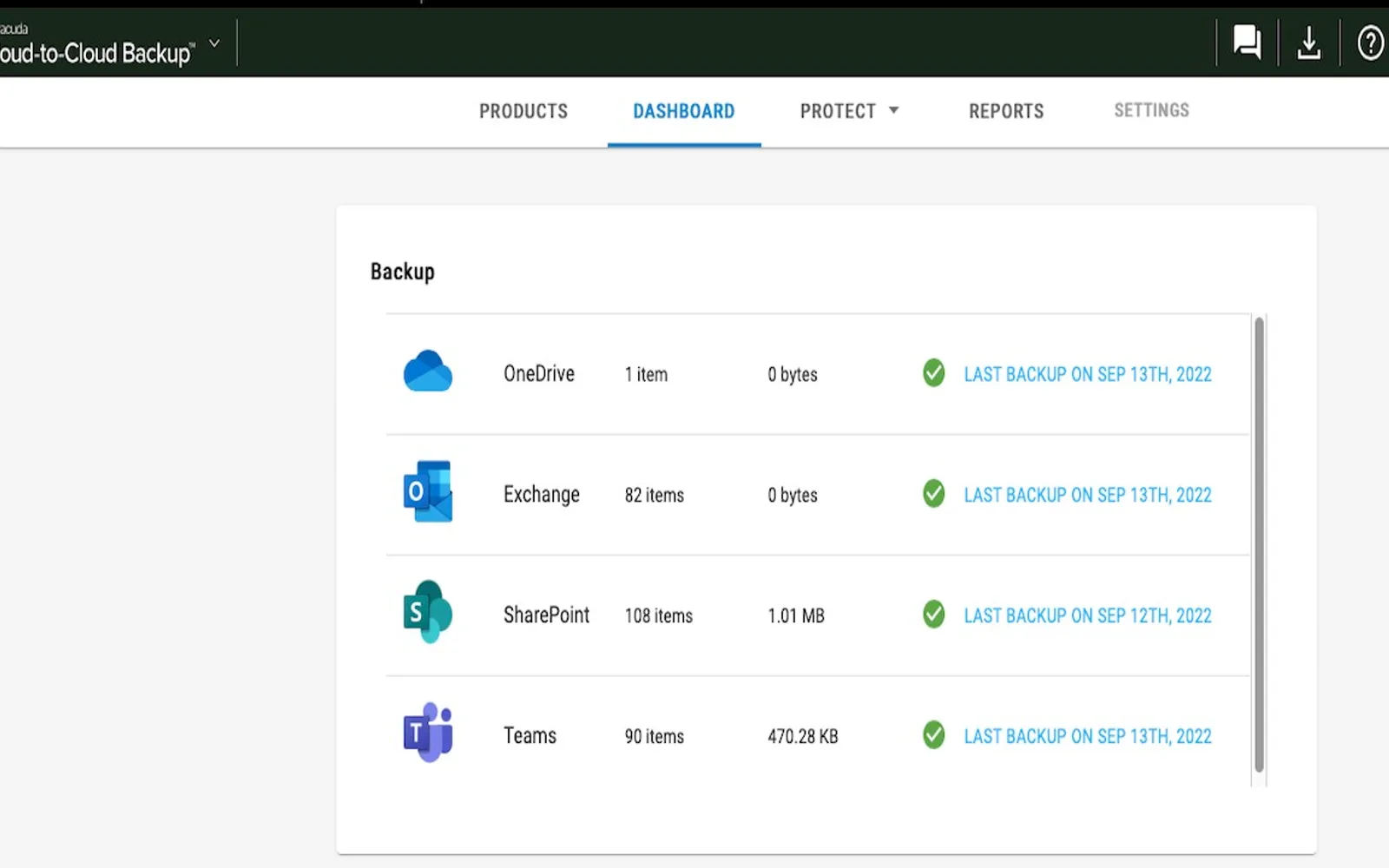
Task: Click green checkmark in Teams row
Action: point(934,735)
